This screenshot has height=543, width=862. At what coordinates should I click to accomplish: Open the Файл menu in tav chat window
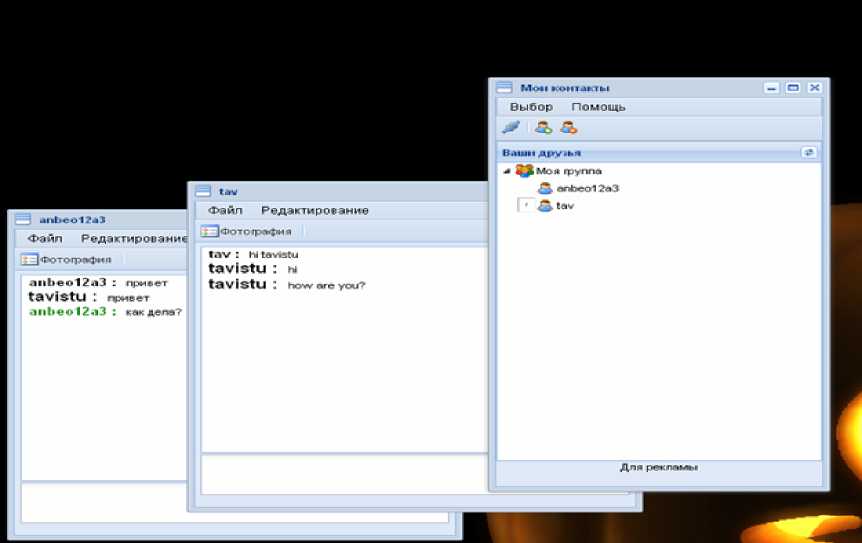tap(225, 210)
